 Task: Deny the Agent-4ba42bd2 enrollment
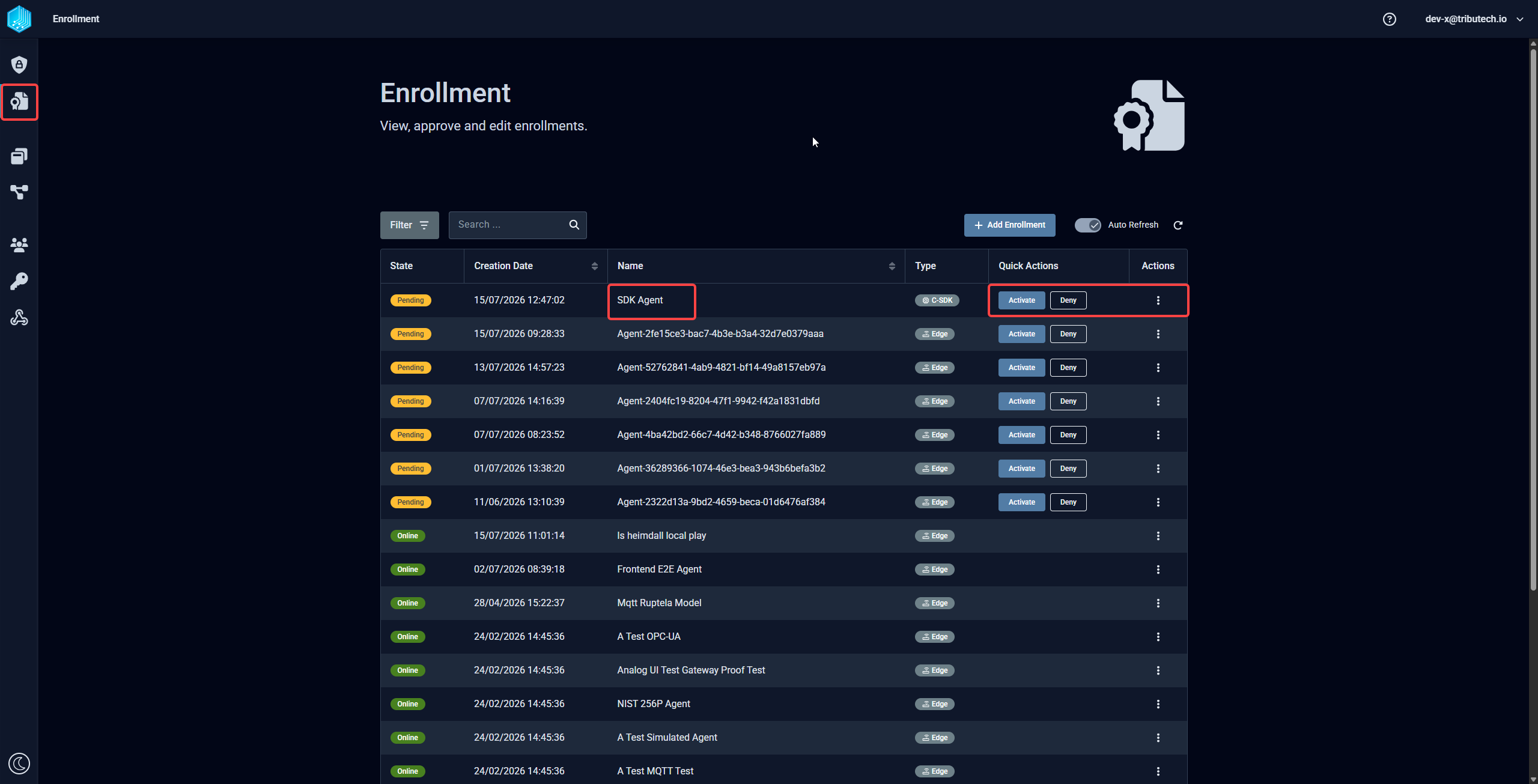pos(1068,435)
